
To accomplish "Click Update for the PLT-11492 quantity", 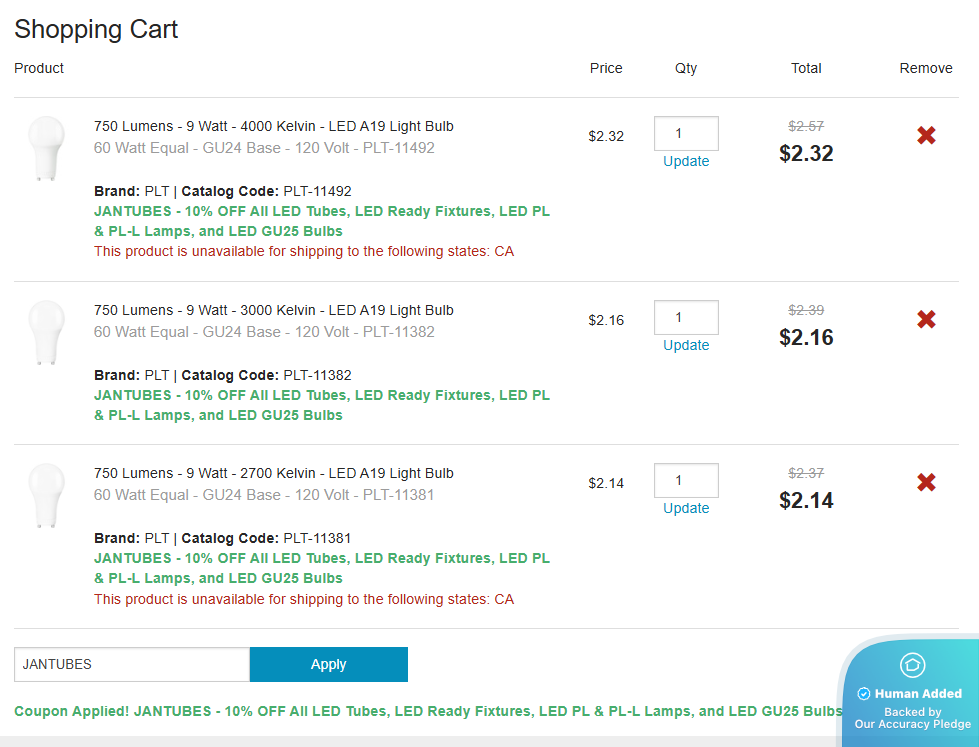I will pos(686,162).
